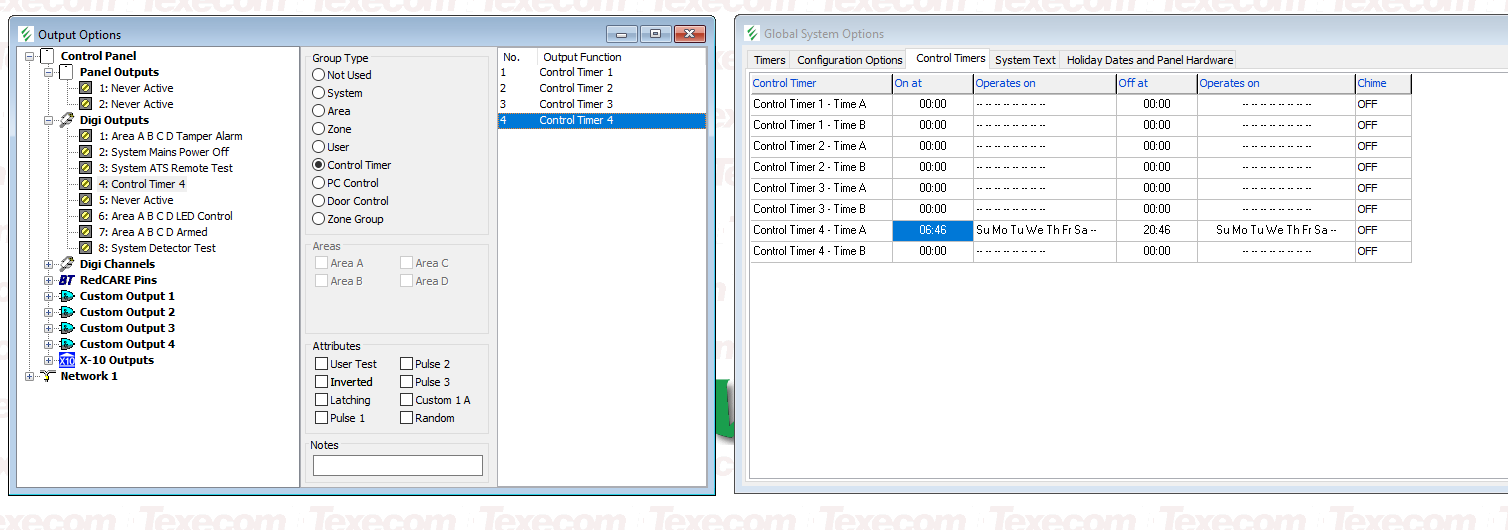Image resolution: width=1508 pixels, height=530 pixels.
Task: Click the Network 1 icon
Action: pos(47,376)
